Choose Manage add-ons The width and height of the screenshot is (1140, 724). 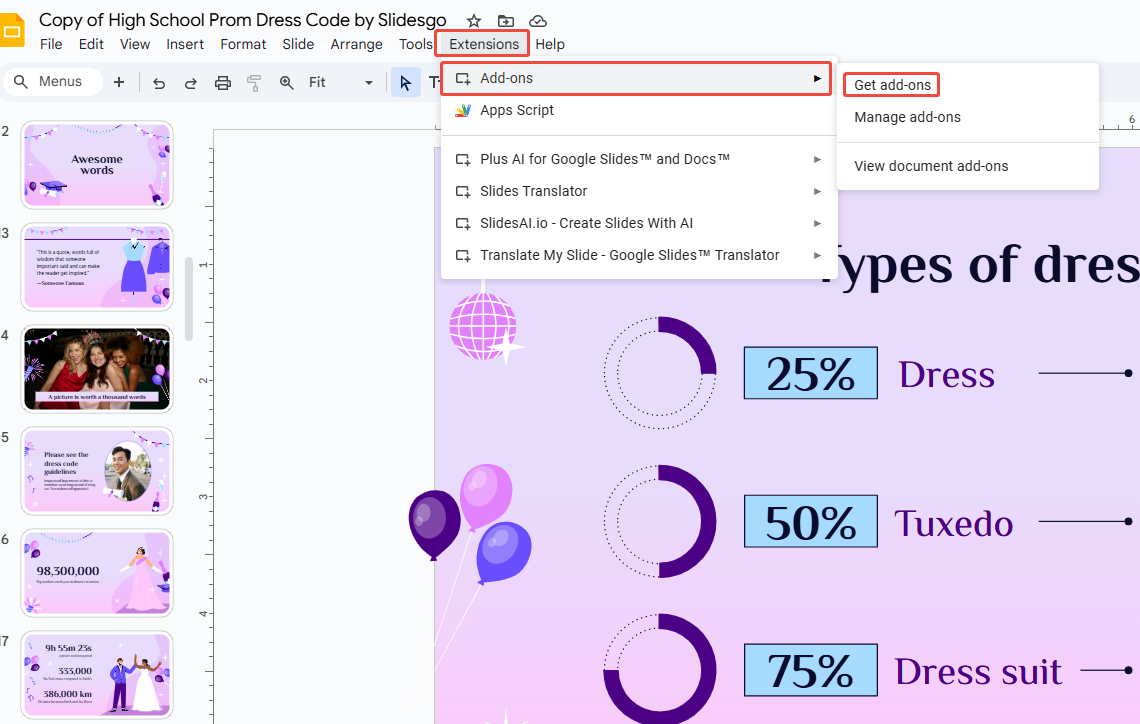[x=906, y=117]
